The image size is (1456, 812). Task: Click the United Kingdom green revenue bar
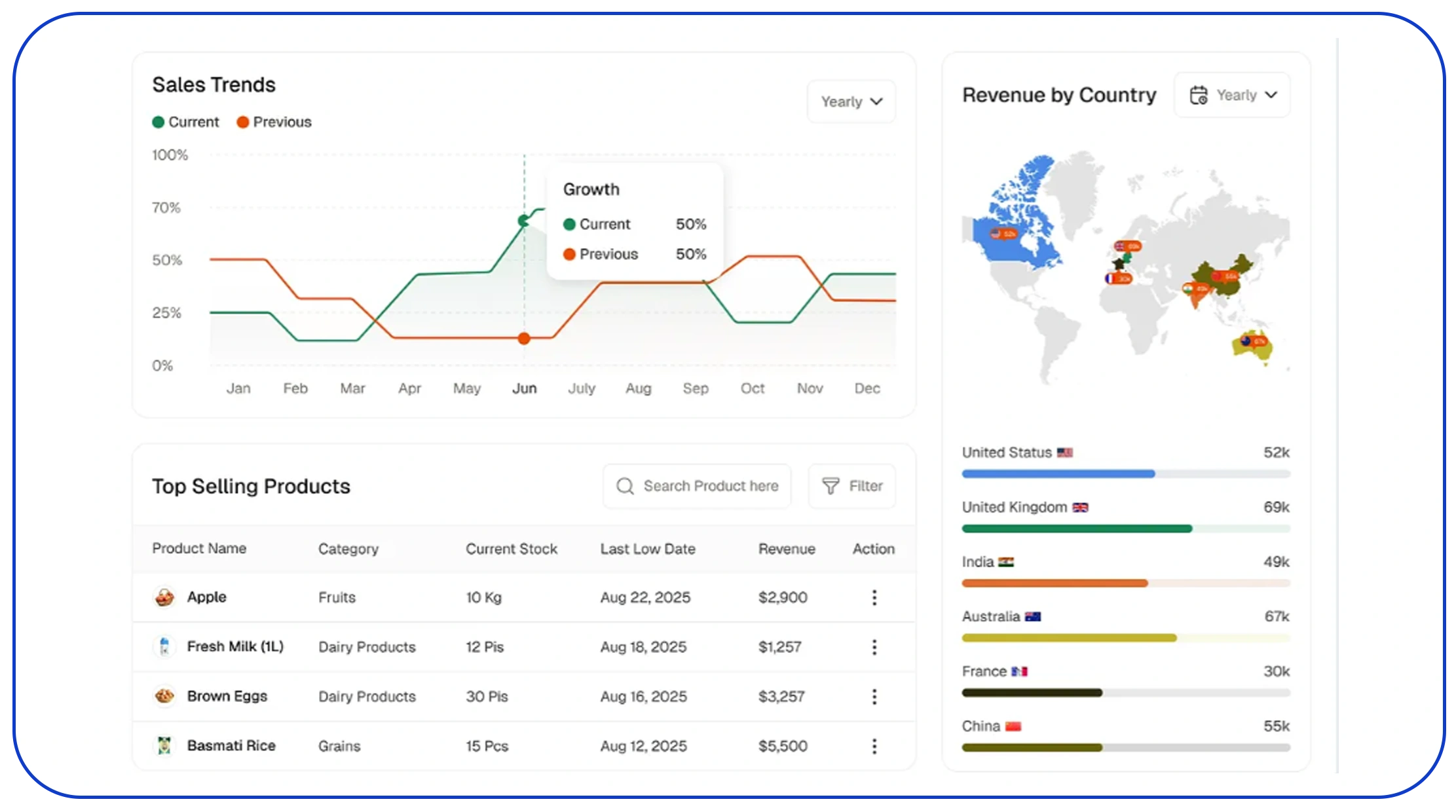1077,528
